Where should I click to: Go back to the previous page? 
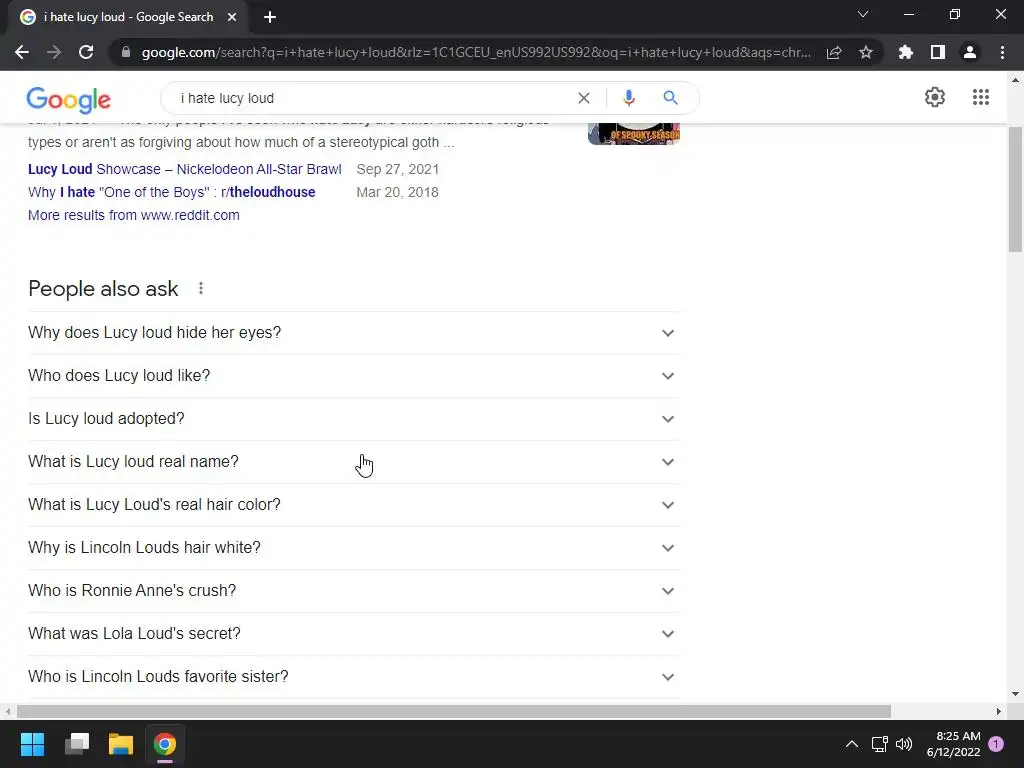[x=22, y=52]
